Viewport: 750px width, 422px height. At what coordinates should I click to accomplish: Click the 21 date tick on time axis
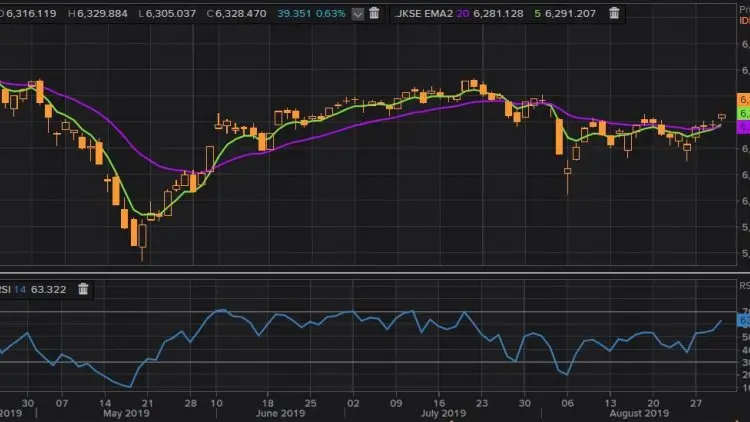(147, 403)
